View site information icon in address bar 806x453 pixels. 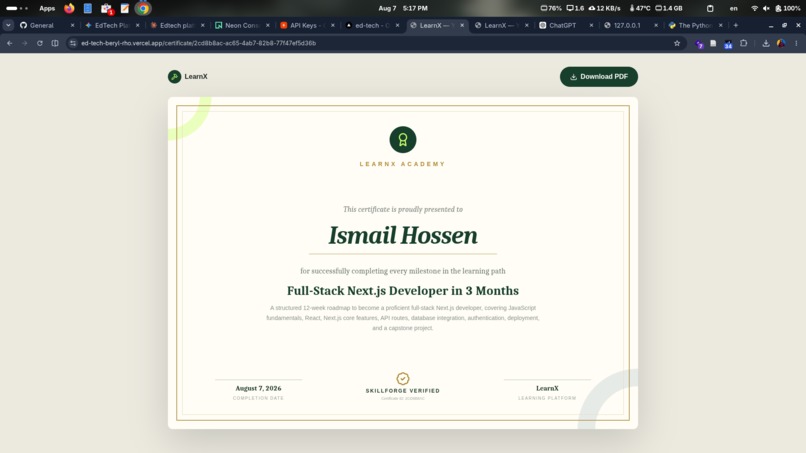click(73, 43)
